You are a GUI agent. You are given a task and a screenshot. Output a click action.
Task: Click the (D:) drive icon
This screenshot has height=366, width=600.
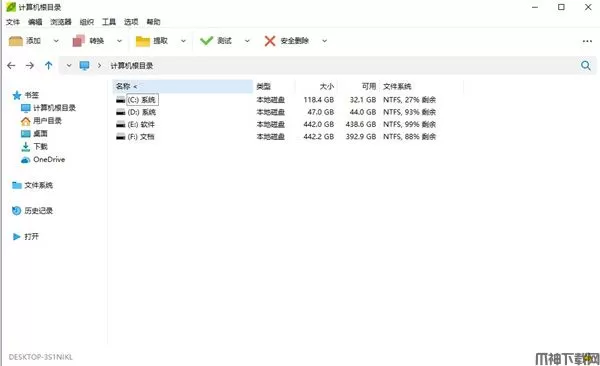click(x=121, y=112)
